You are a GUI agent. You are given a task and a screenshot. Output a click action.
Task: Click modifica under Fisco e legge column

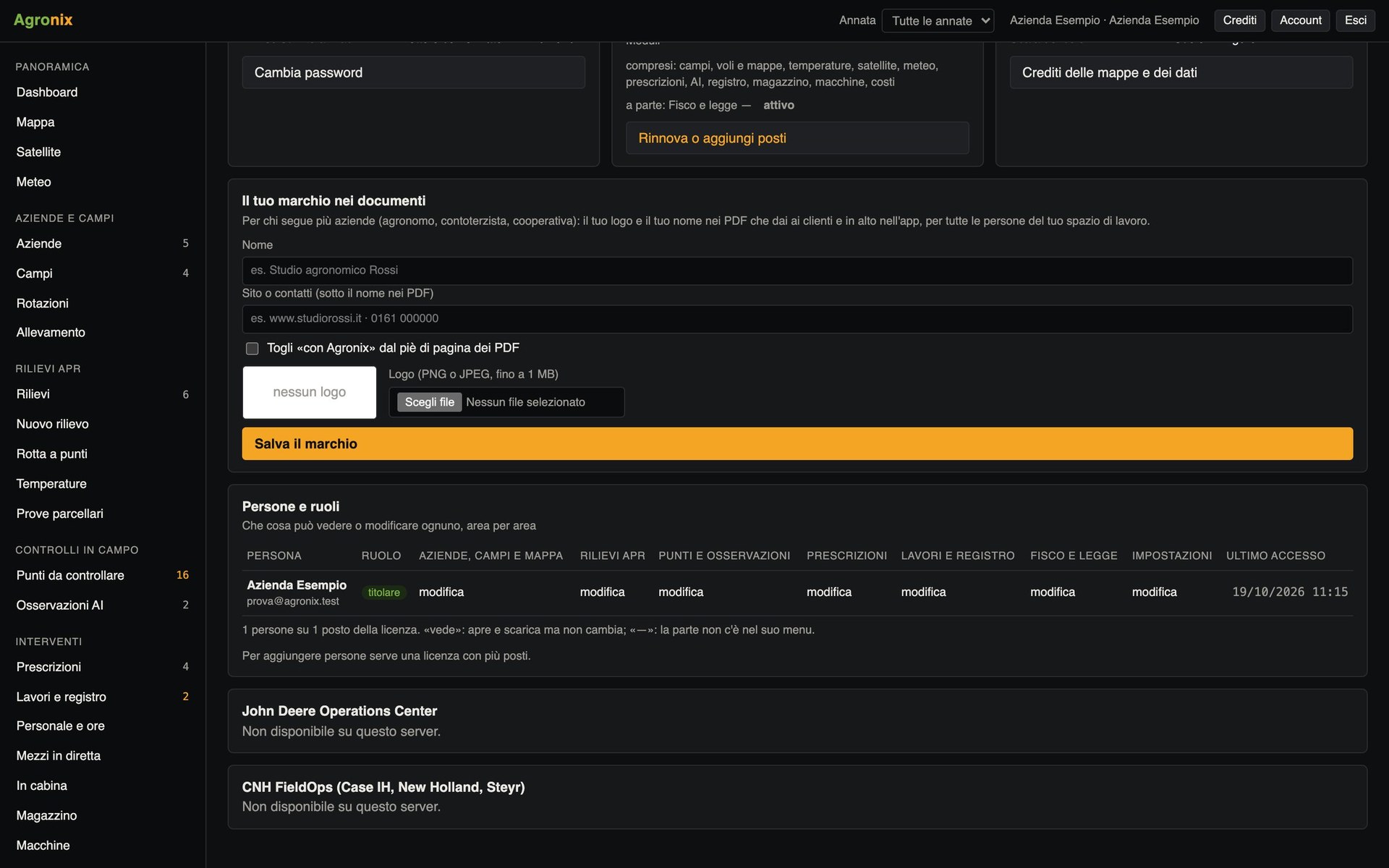[x=1053, y=592]
